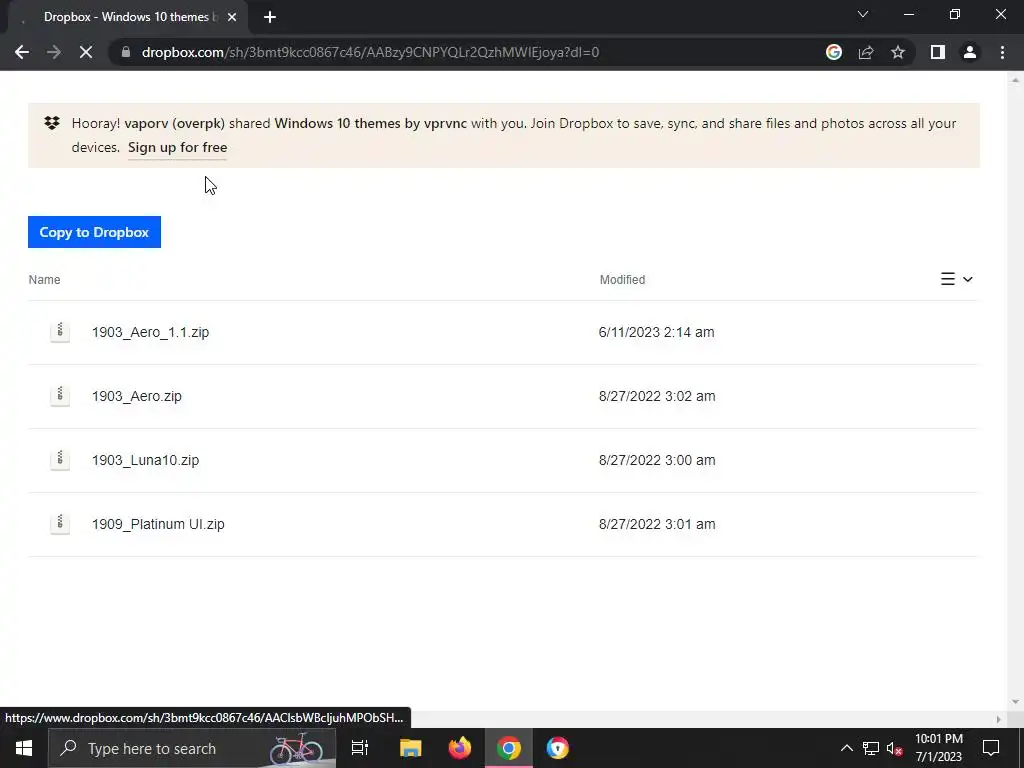The width and height of the screenshot is (1024, 768).
Task: Open file 1909_Platinum UI.zip
Action: [x=158, y=524]
